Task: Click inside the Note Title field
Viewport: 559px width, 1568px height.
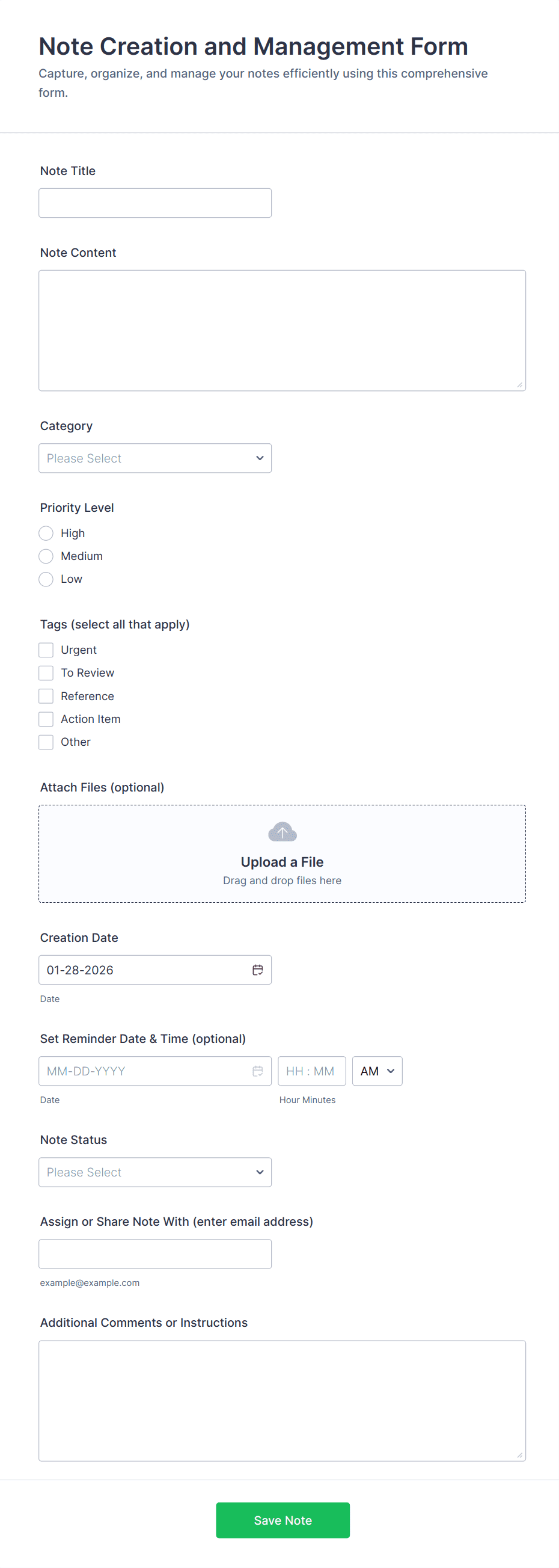Action: pos(154,203)
